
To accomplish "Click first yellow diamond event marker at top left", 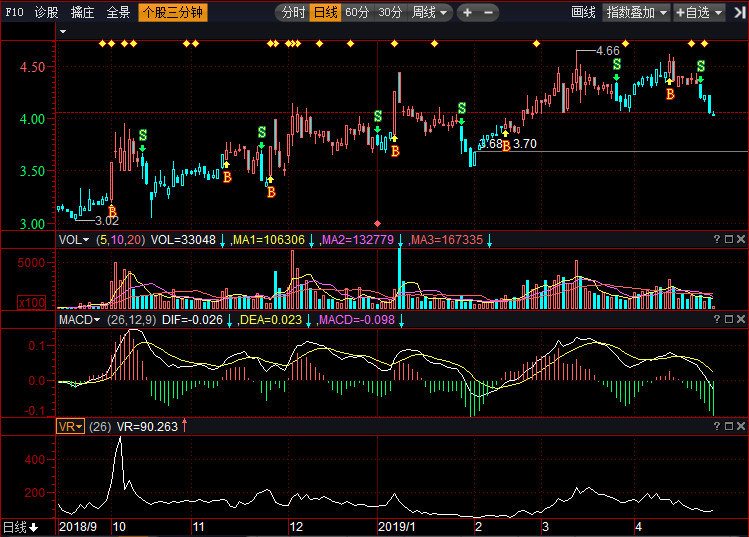I will pyautogui.click(x=102, y=43).
